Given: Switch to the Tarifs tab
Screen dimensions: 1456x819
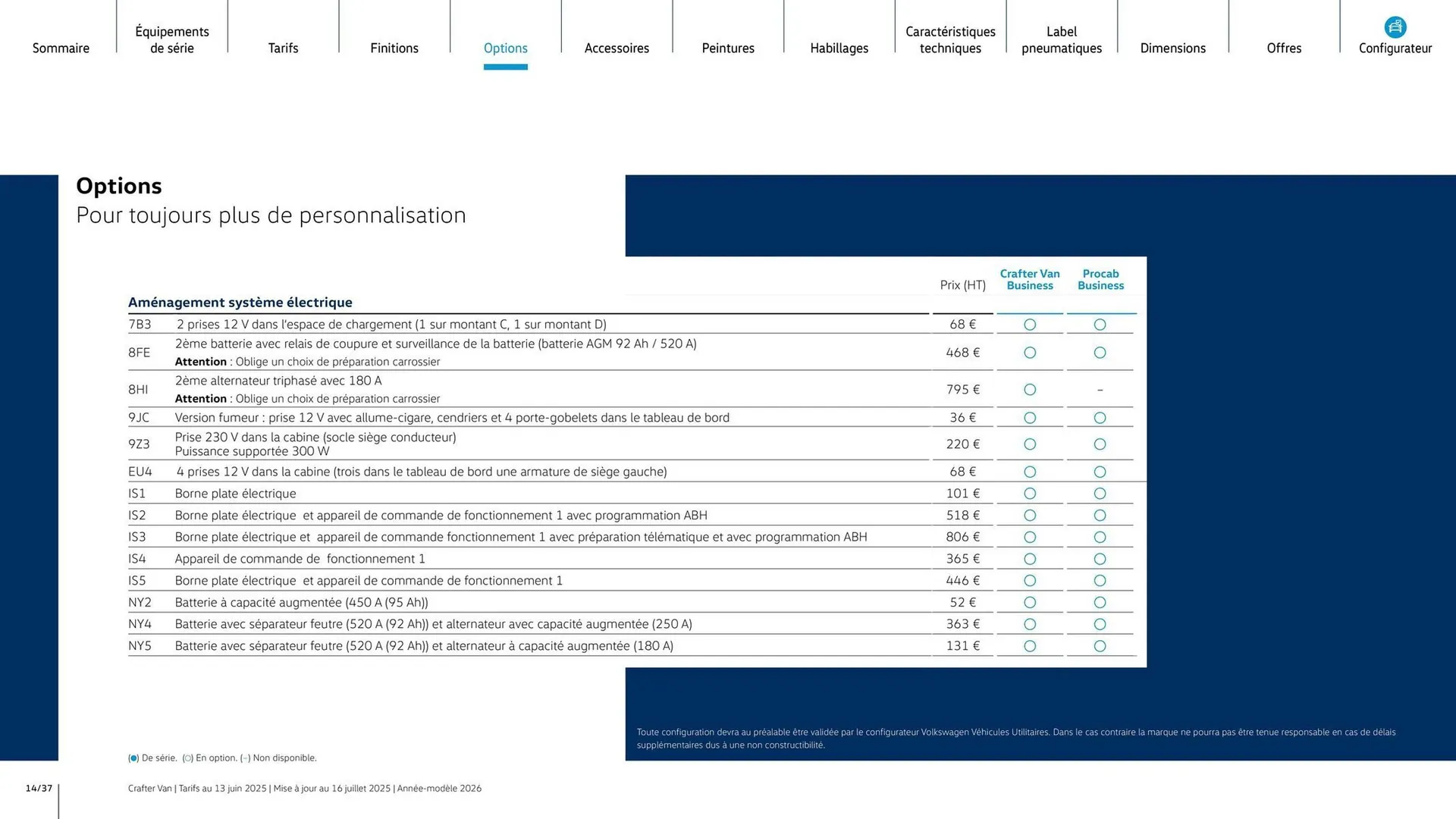Looking at the screenshot, I should point(283,48).
